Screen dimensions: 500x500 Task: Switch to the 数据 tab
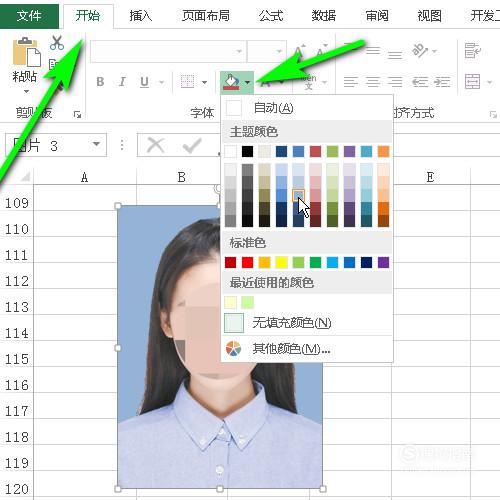[x=324, y=16]
